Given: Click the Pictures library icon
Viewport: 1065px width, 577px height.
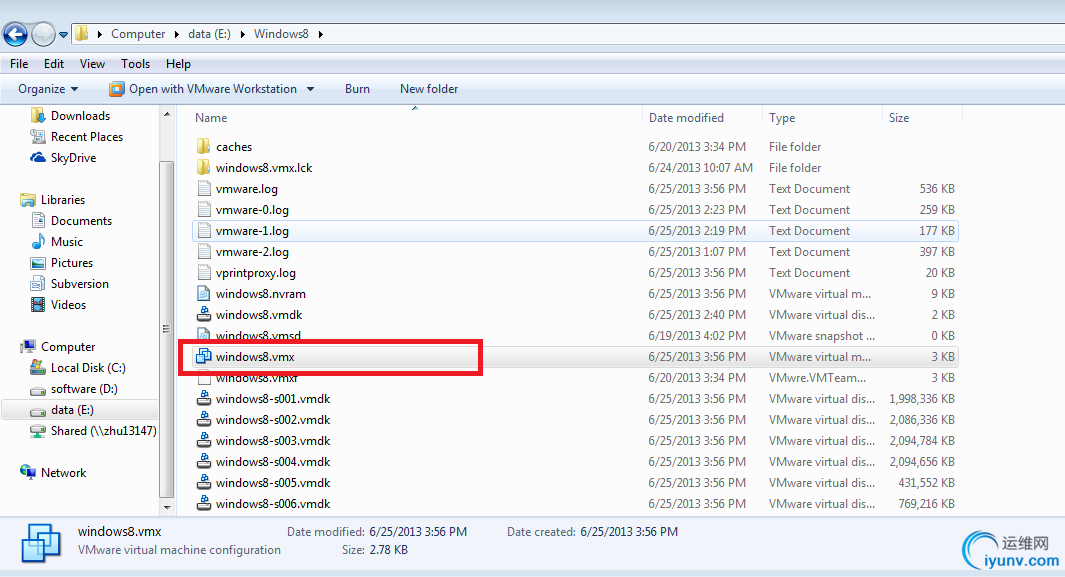Looking at the screenshot, I should (x=38, y=263).
